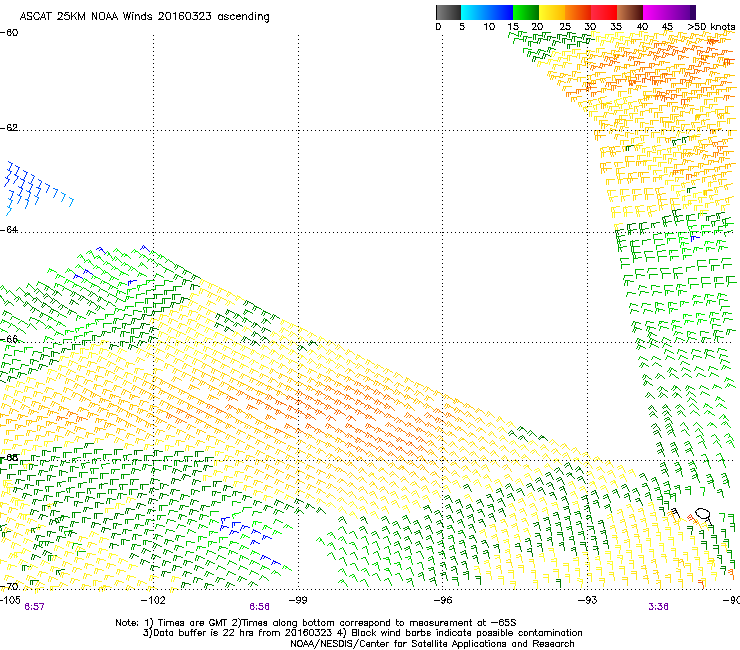Click the magenta 40–45 knots color segment
The height and width of the screenshot is (650, 740).
point(656,12)
